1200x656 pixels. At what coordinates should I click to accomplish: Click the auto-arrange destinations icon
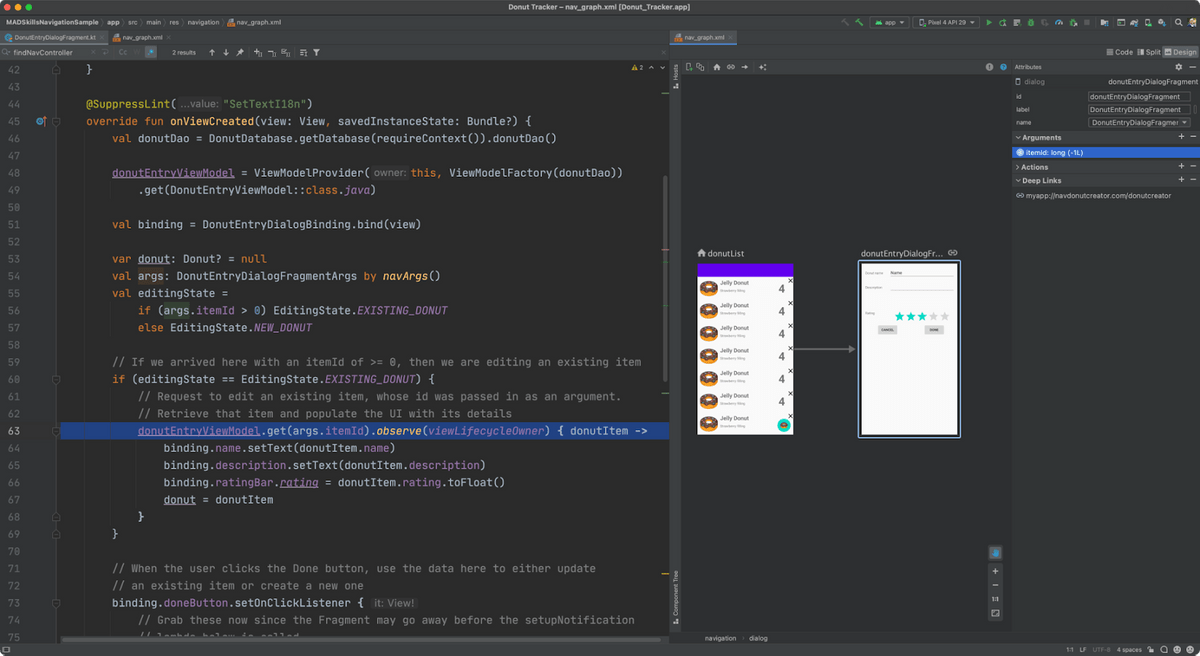763,67
